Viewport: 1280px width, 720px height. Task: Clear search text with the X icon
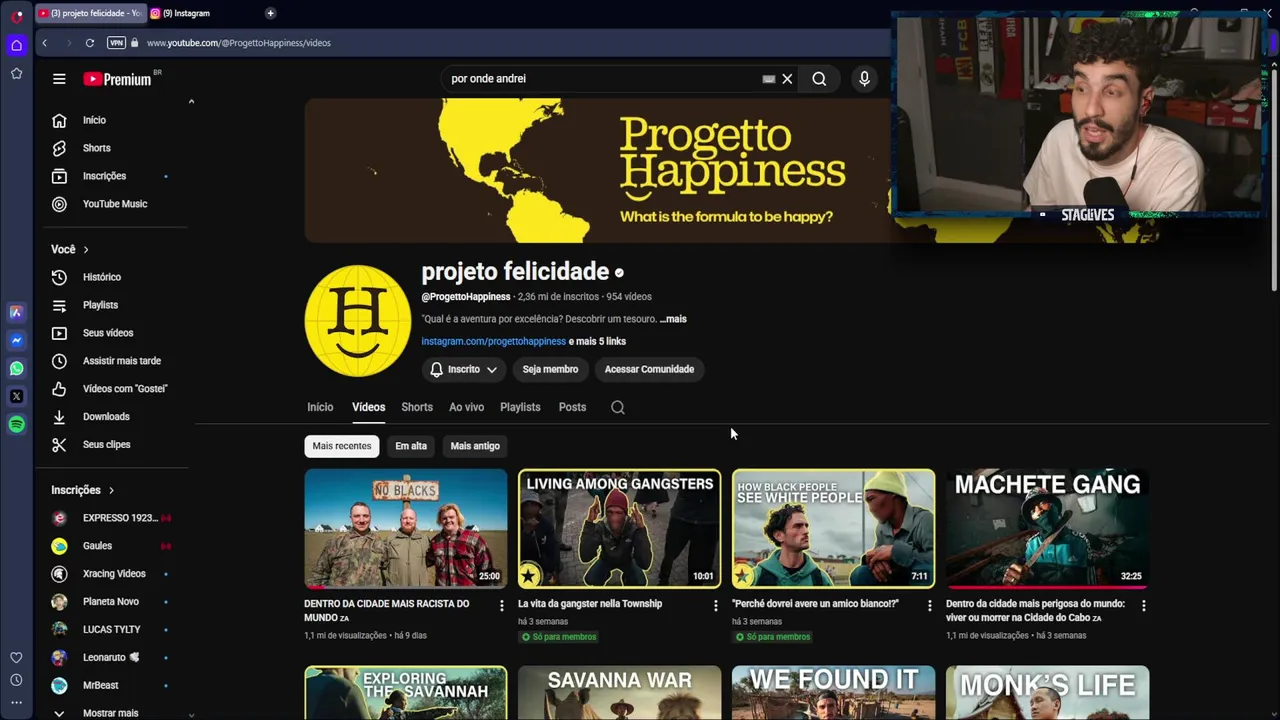787,79
